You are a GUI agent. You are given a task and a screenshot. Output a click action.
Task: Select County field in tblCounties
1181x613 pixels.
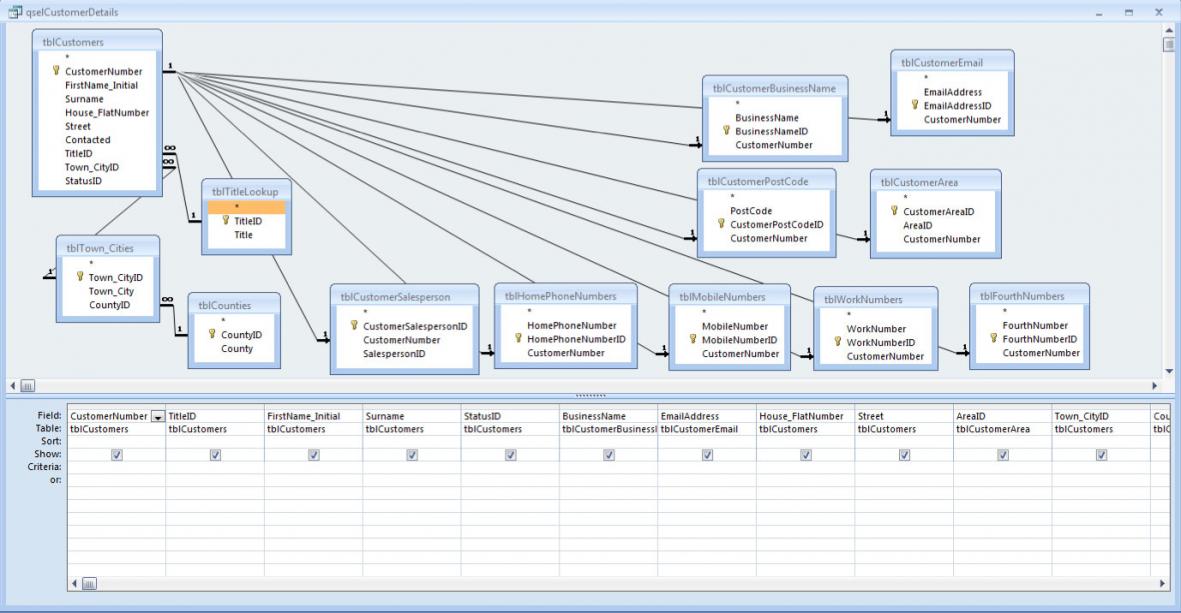click(x=237, y=349)
